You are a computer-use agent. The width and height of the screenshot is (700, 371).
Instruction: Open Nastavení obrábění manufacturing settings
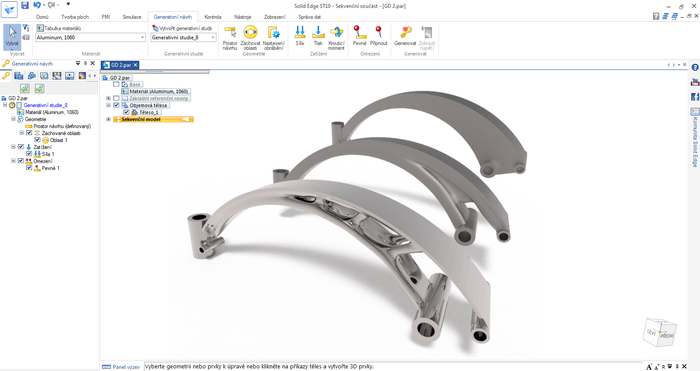(x=273, y=38)
